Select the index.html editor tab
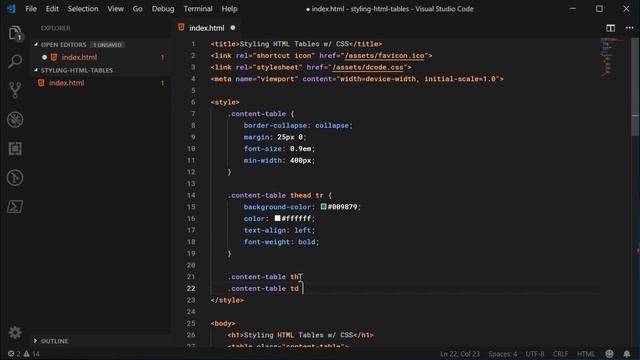The height and width of the screenshot is (360, 640). click(x=206, y=28)
